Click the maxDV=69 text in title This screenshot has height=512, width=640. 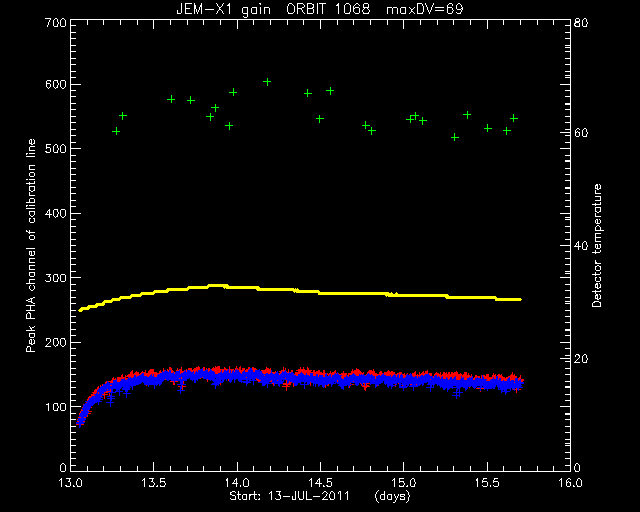coord(425,9)
